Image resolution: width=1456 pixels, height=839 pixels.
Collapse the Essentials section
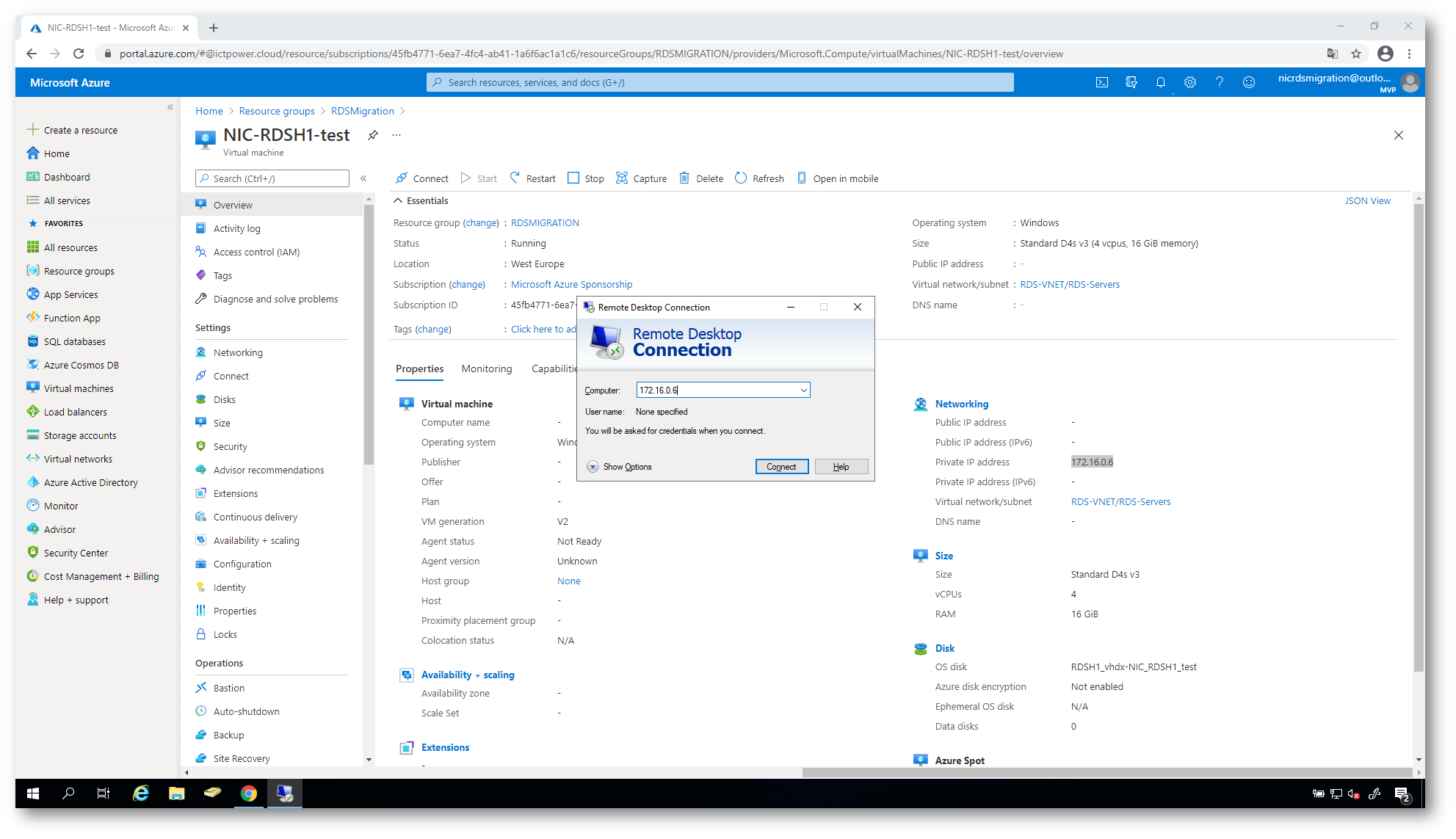(x=398, y=200)
